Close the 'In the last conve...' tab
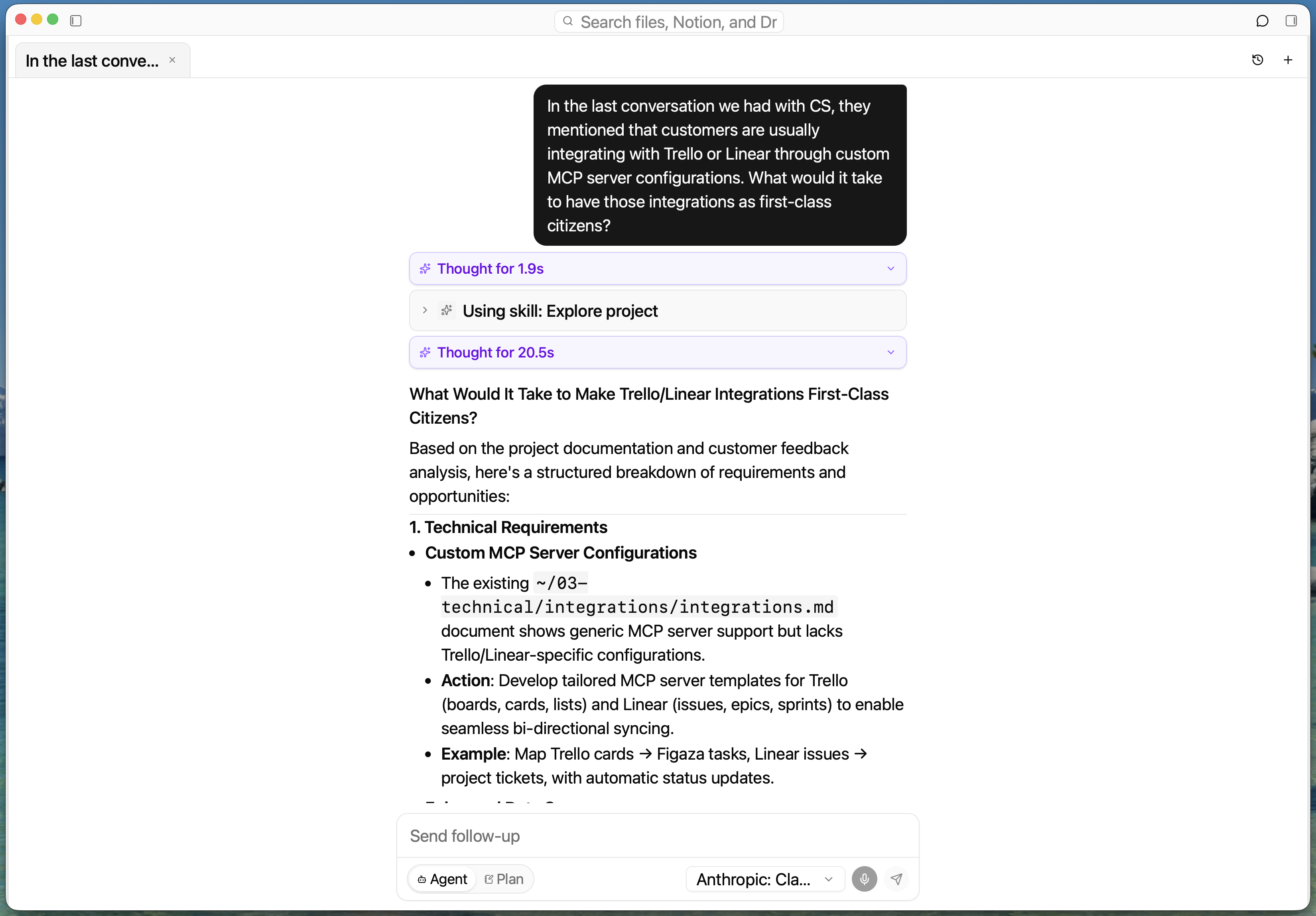 point(172,60)
